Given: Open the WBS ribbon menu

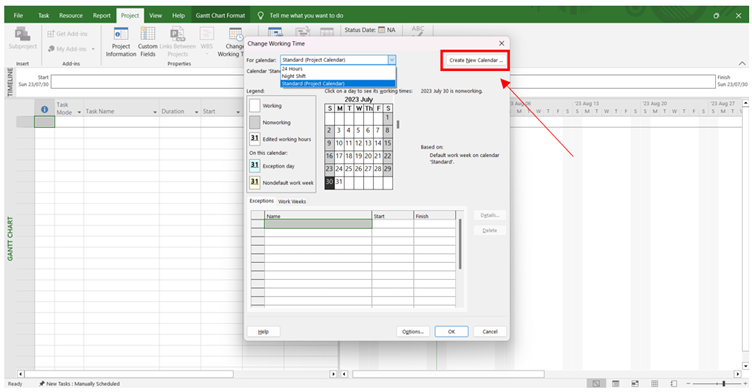Looking at the screenshot, I should [207, 42].
